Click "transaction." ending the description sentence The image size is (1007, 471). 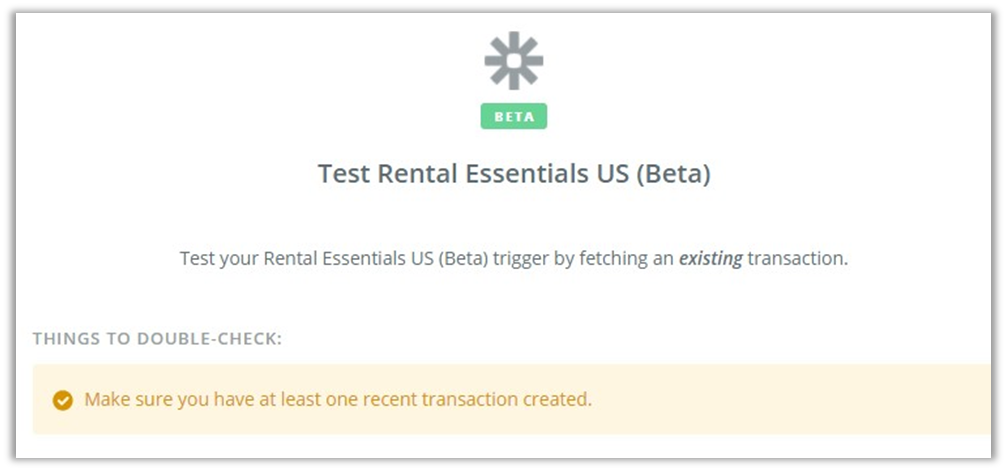click(x=798, y=258)
